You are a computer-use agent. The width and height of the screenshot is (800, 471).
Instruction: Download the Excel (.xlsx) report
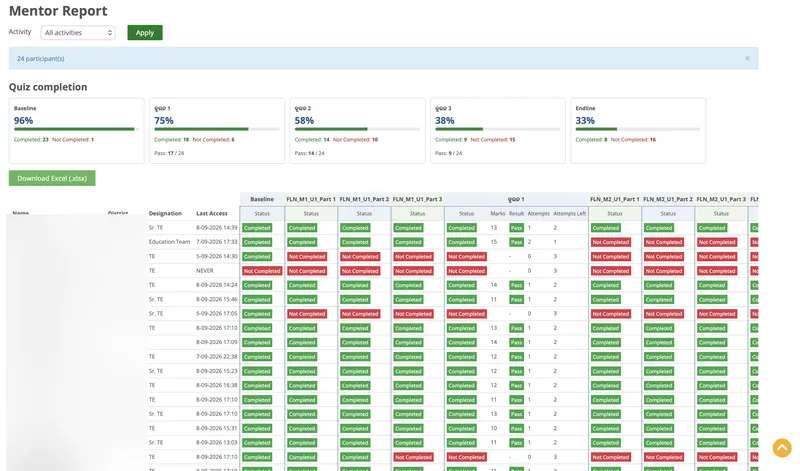[52, 178]
